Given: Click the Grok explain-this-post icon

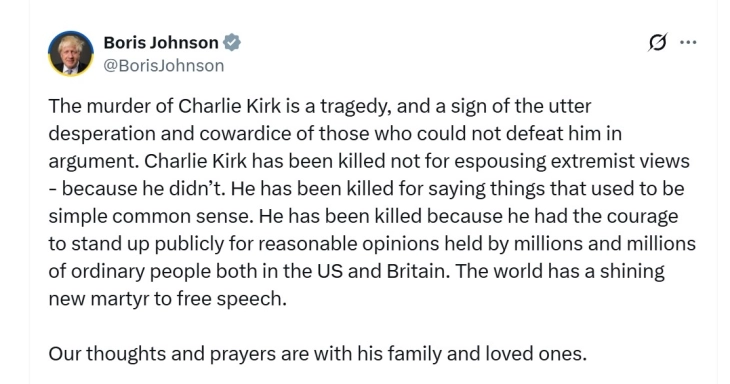Looking at the screenshot, I should click(657, 42).
